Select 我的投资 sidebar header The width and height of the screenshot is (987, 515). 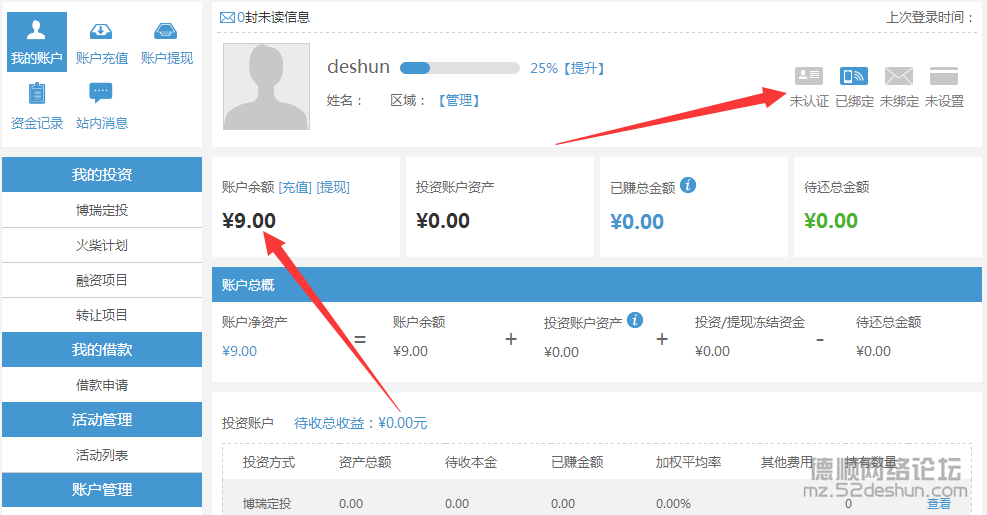coord(102,174)
